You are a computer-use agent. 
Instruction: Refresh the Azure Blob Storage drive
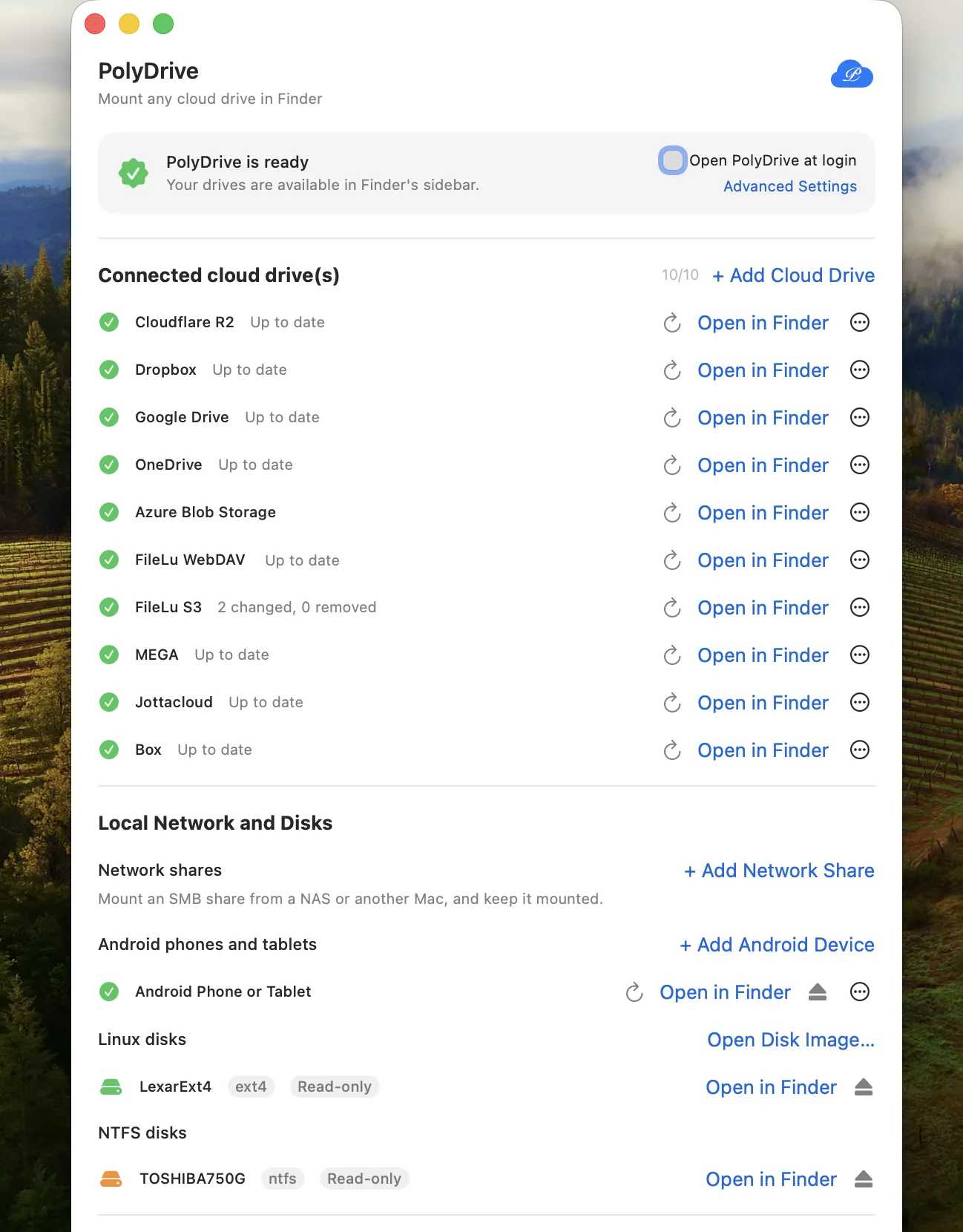point(672,513)
